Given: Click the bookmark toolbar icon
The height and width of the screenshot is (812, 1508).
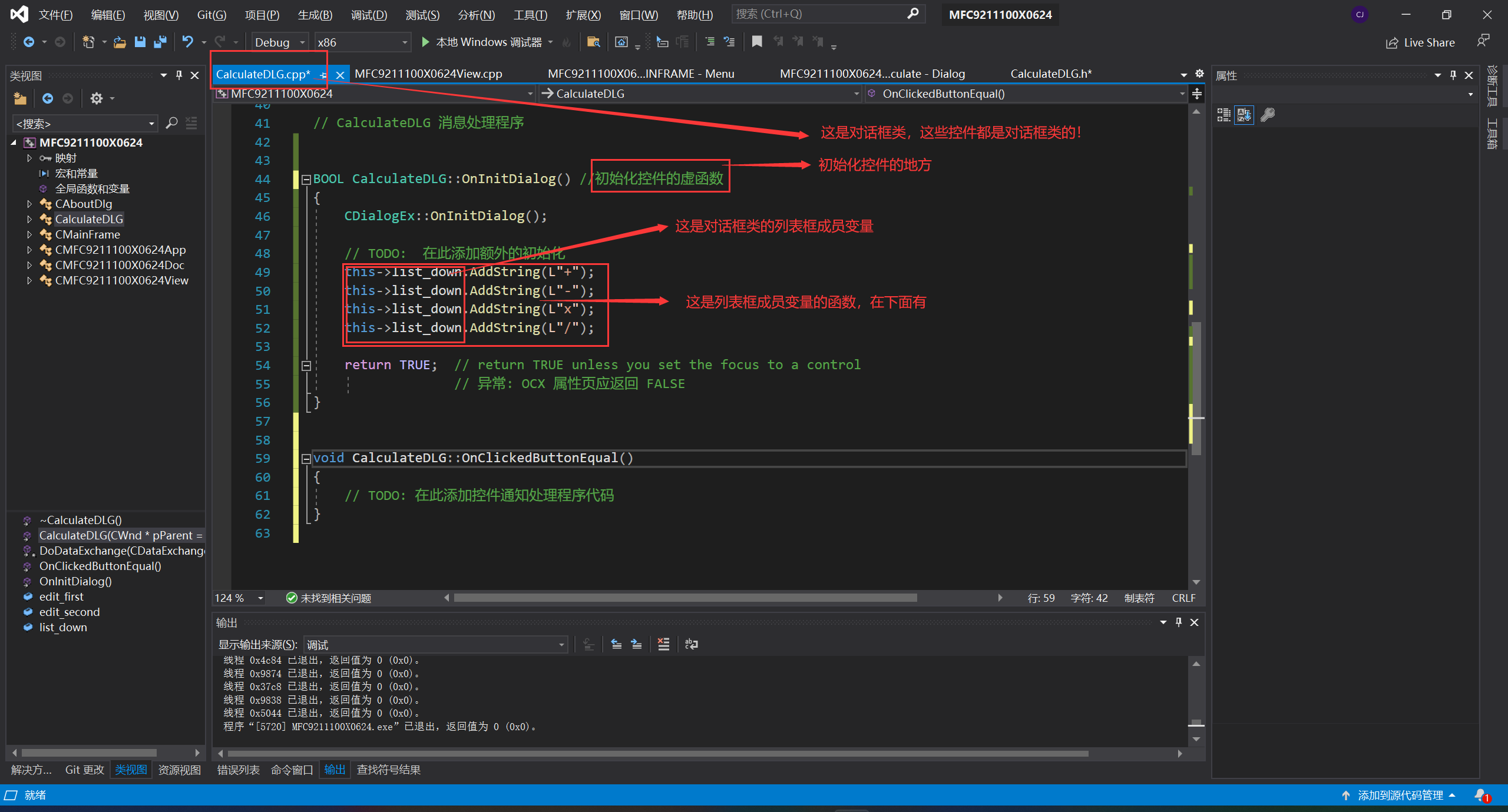Looking at the screenshot, I should pos(757,42).
